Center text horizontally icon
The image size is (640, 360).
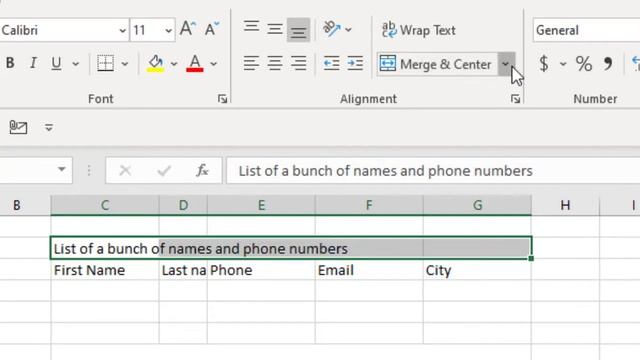275,63
